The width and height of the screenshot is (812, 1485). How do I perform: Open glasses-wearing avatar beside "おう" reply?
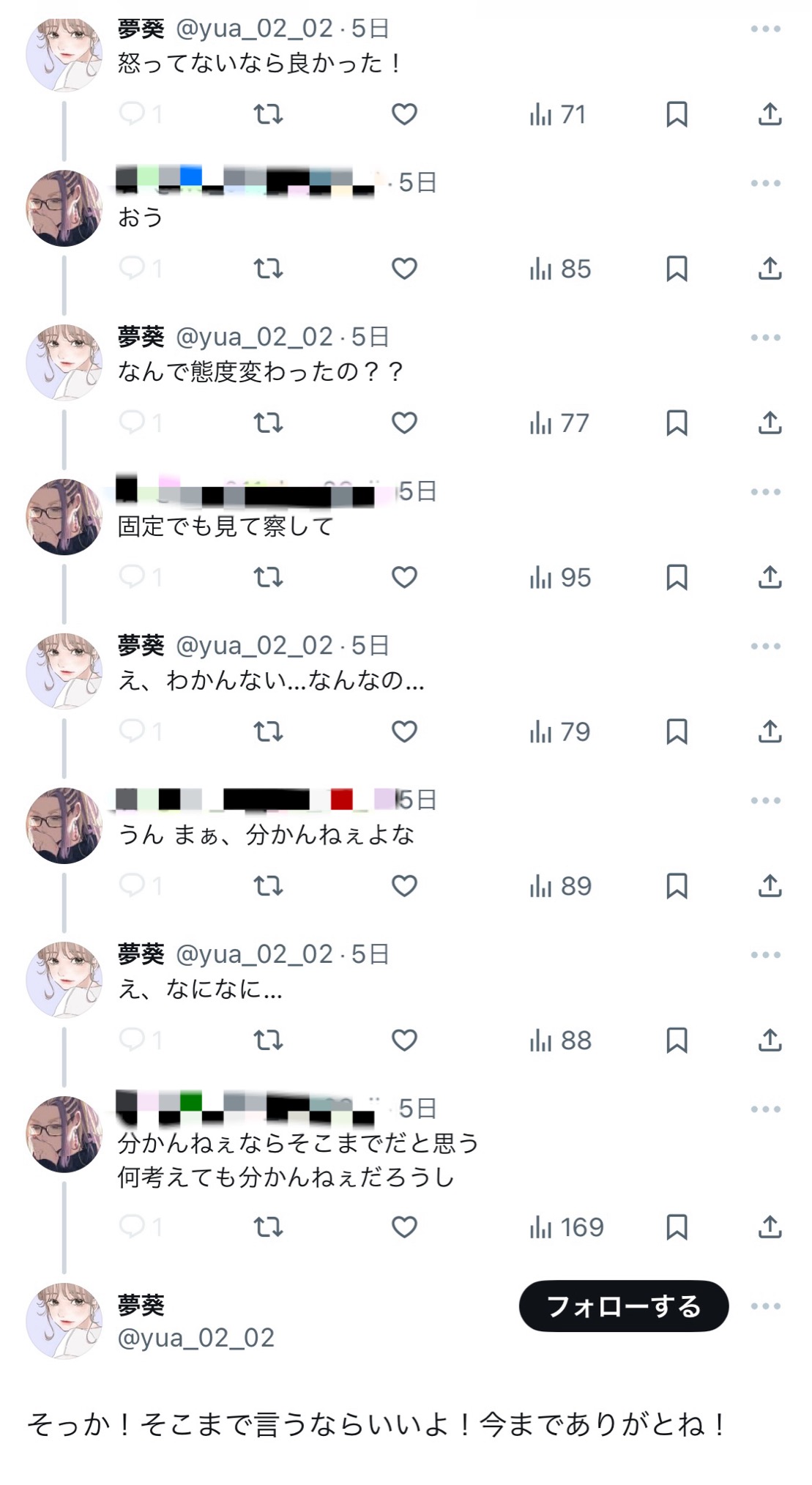[x=64, y=208]
